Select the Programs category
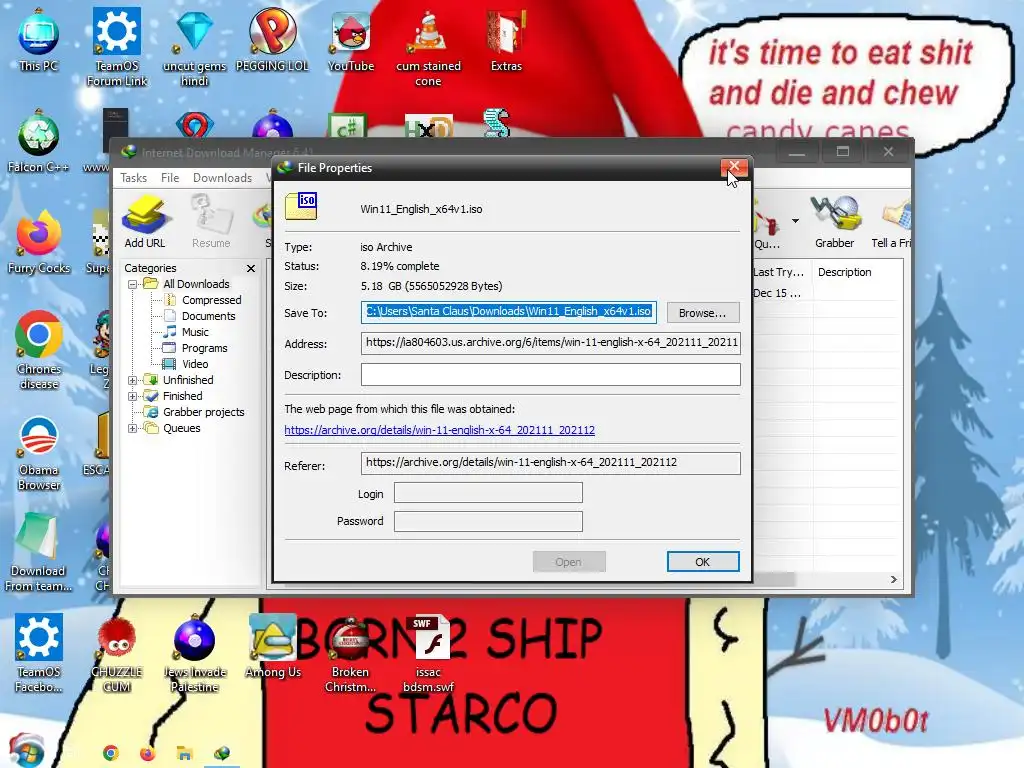Viewport: 1024px width, 768px height. [204, 348]
